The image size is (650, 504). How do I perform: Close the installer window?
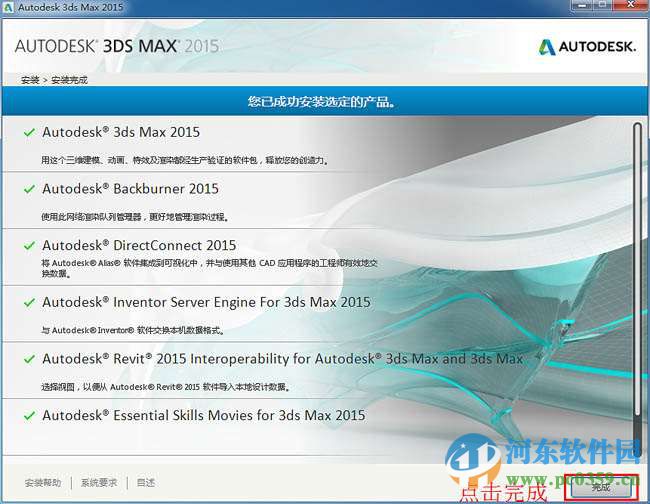631,5
